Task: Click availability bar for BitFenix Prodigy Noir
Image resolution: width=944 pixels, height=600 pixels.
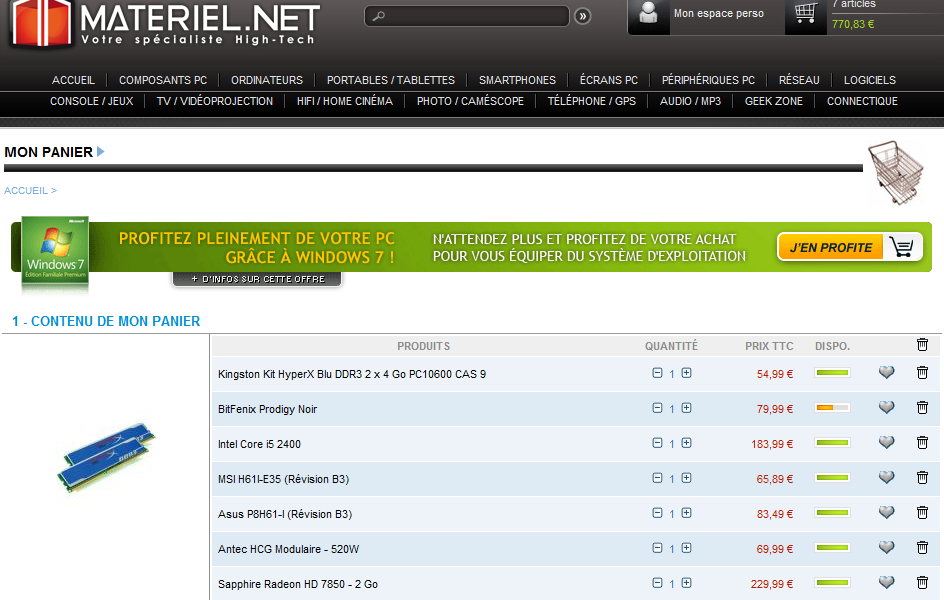Action: point(832,408)
